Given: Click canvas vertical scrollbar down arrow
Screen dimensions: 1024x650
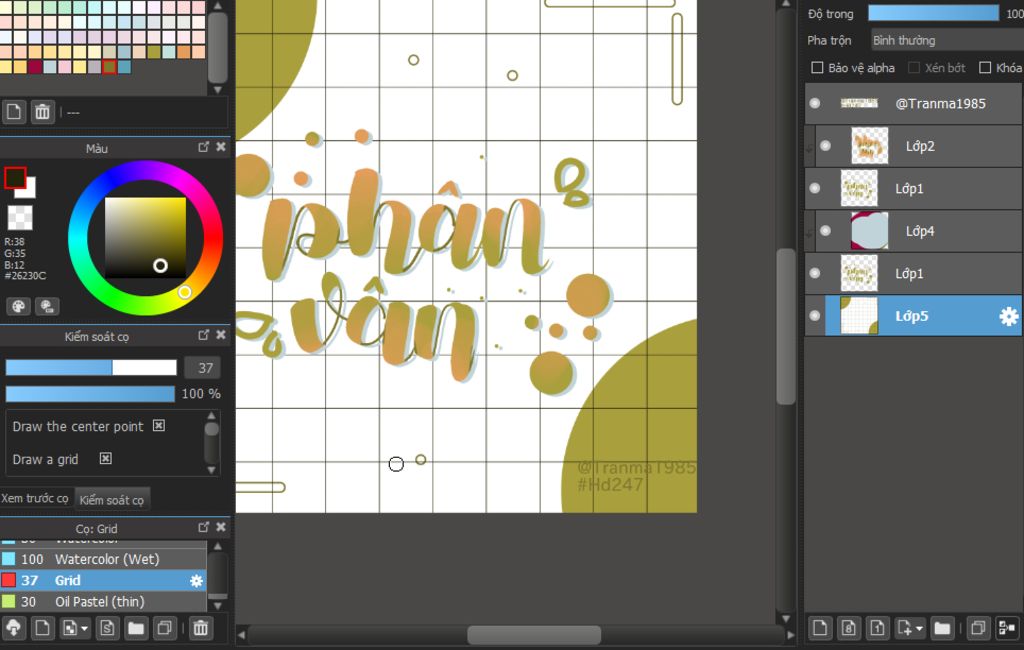Looking at the screenshot, I should (786, 618).
